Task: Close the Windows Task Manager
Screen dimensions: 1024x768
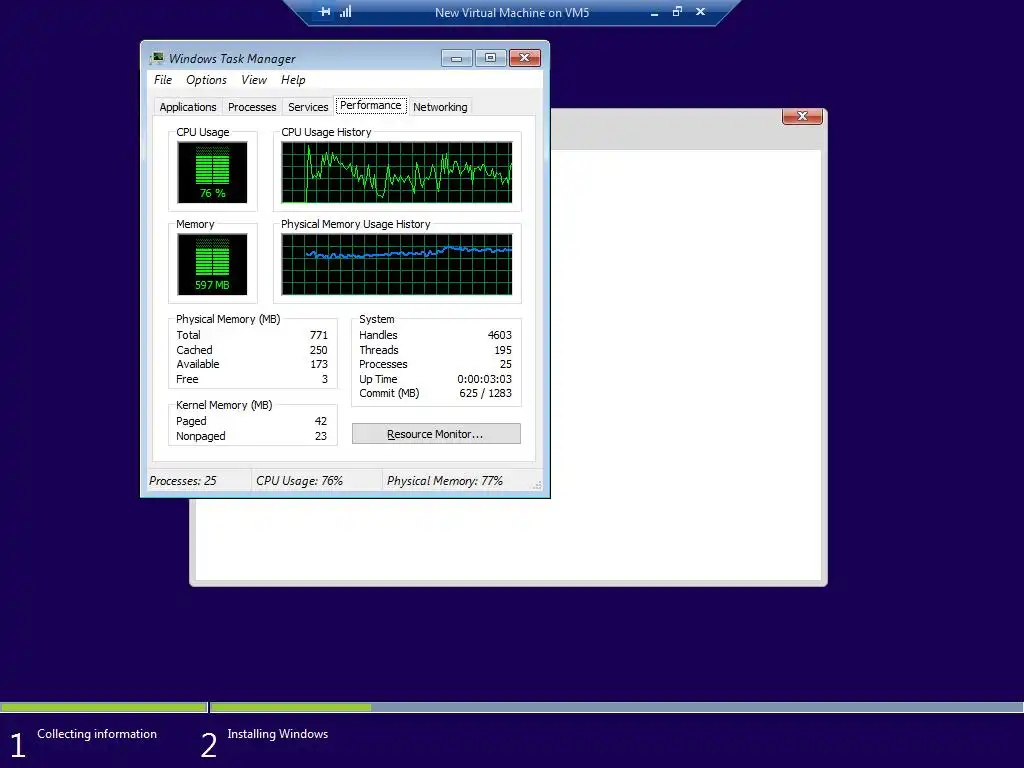Action: (x=524, y=58)
